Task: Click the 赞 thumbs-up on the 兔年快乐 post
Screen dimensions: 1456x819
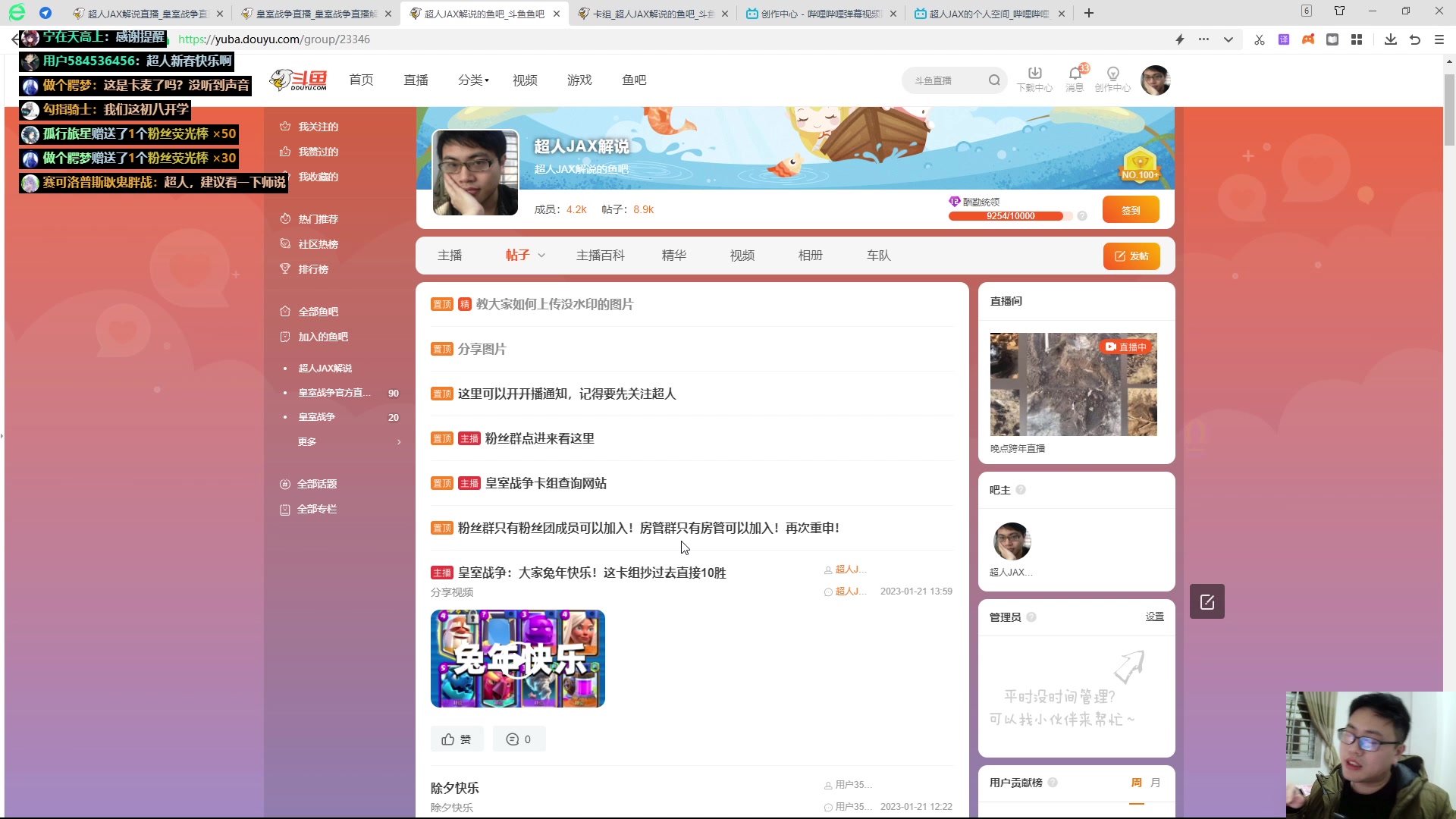Action: [x=457, y=739]
